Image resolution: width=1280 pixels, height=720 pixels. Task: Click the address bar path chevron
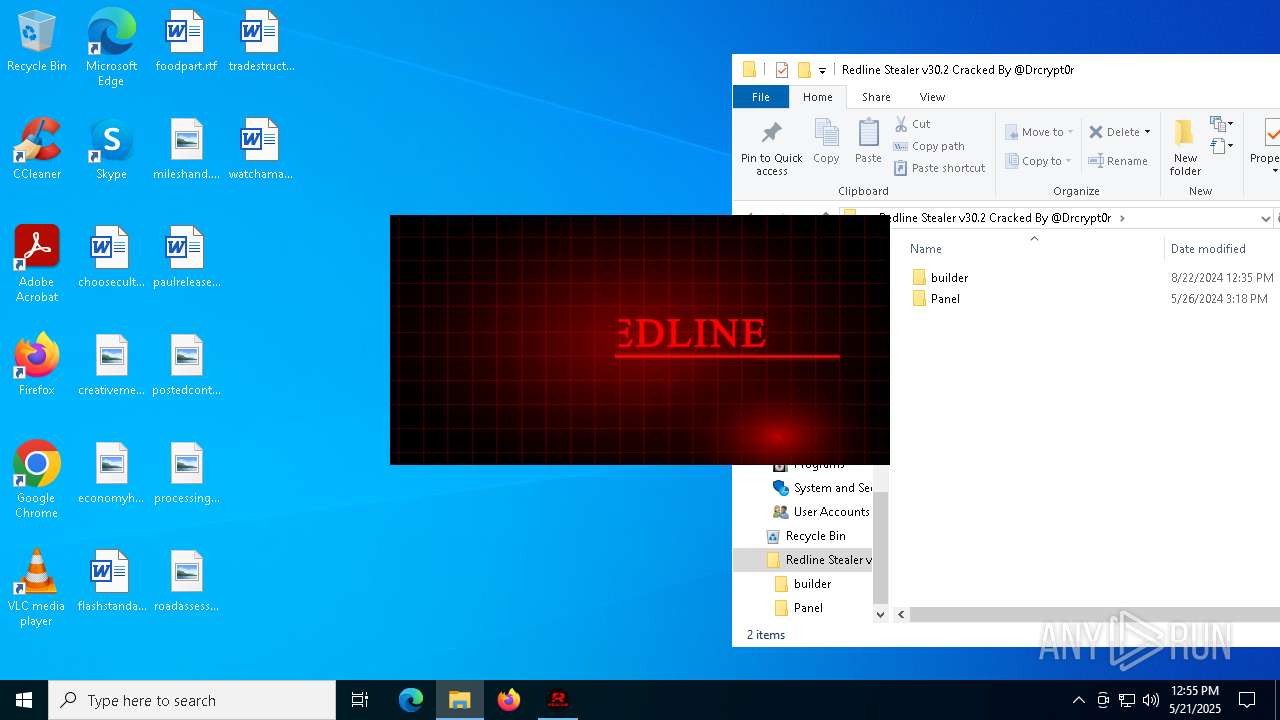[1122, 218]
